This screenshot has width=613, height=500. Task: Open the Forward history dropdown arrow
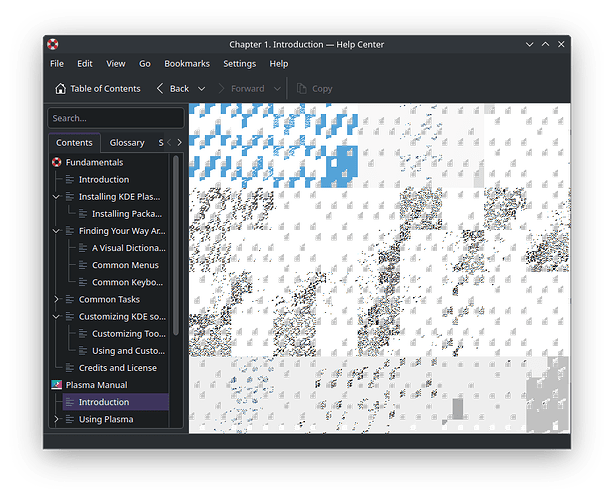tap(277, 89)
